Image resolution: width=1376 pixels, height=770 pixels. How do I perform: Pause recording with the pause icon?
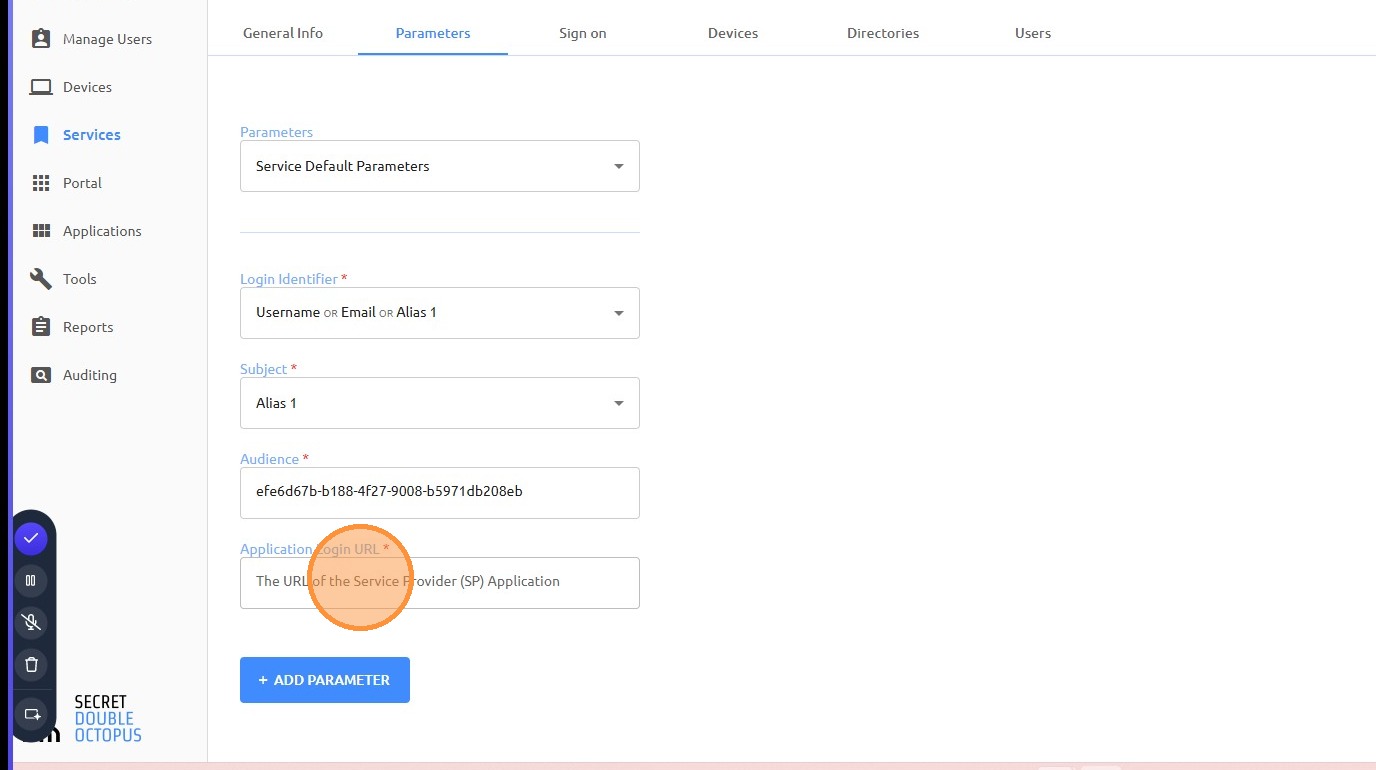(31, 580)
